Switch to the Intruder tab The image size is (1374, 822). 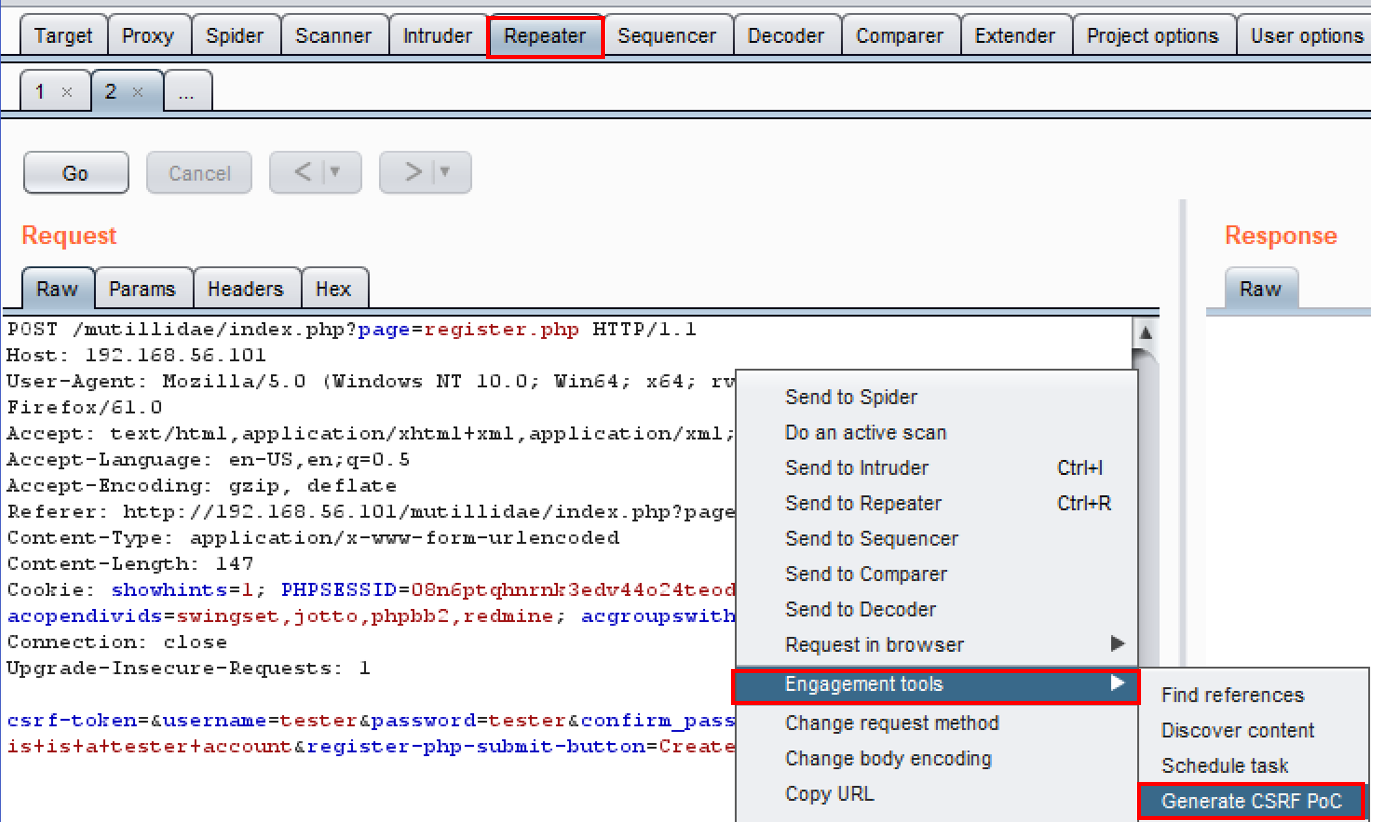[437, 36]
